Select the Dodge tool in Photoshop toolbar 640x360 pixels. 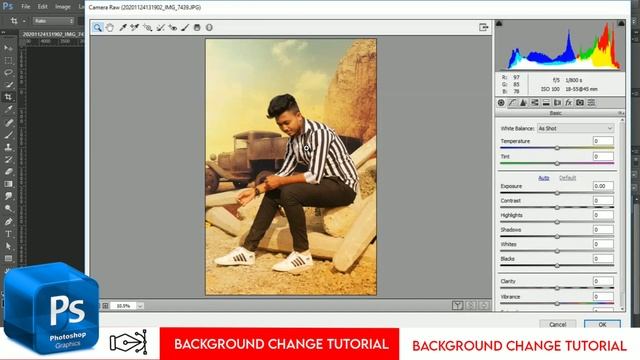tap(8, 209)
